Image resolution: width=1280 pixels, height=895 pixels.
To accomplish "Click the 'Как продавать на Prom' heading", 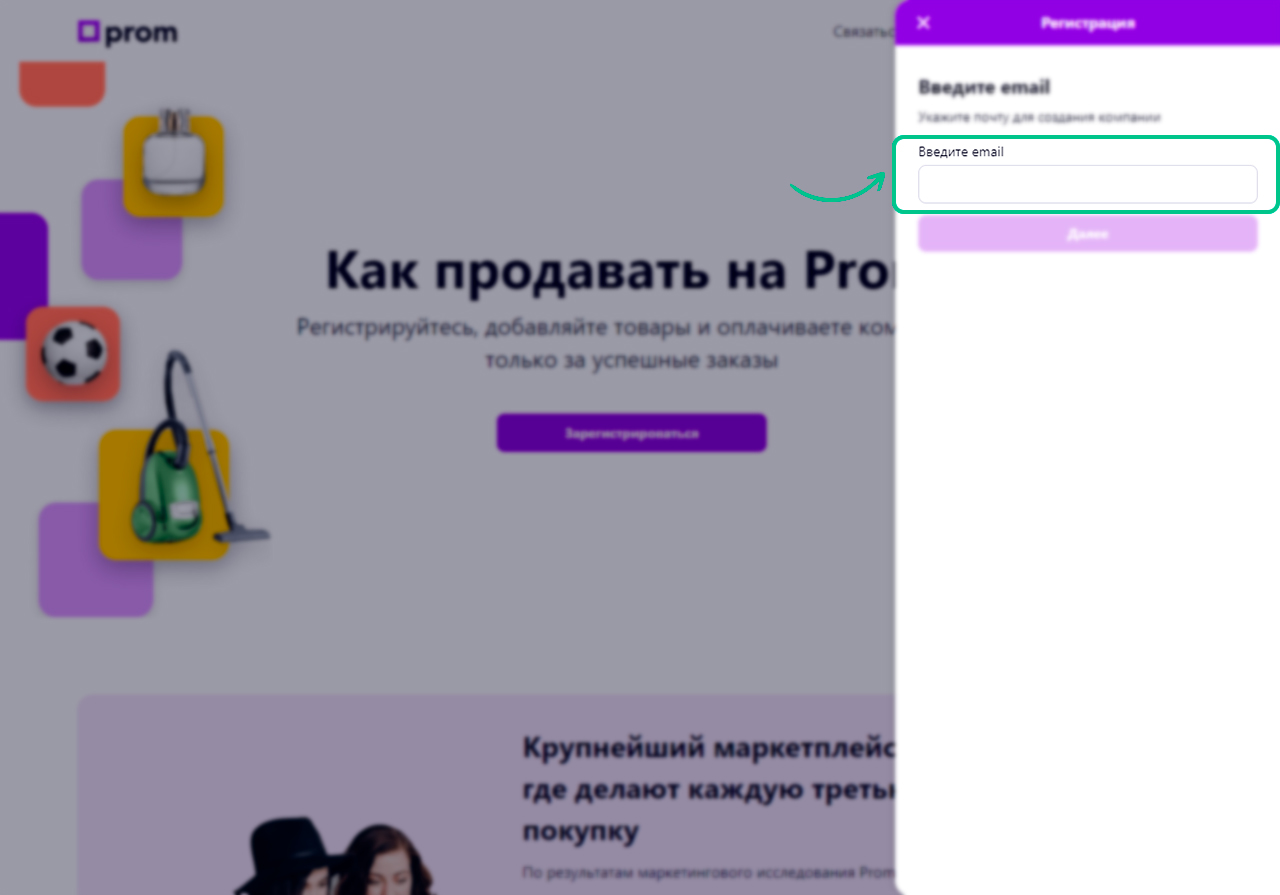I will click(610, 270).
